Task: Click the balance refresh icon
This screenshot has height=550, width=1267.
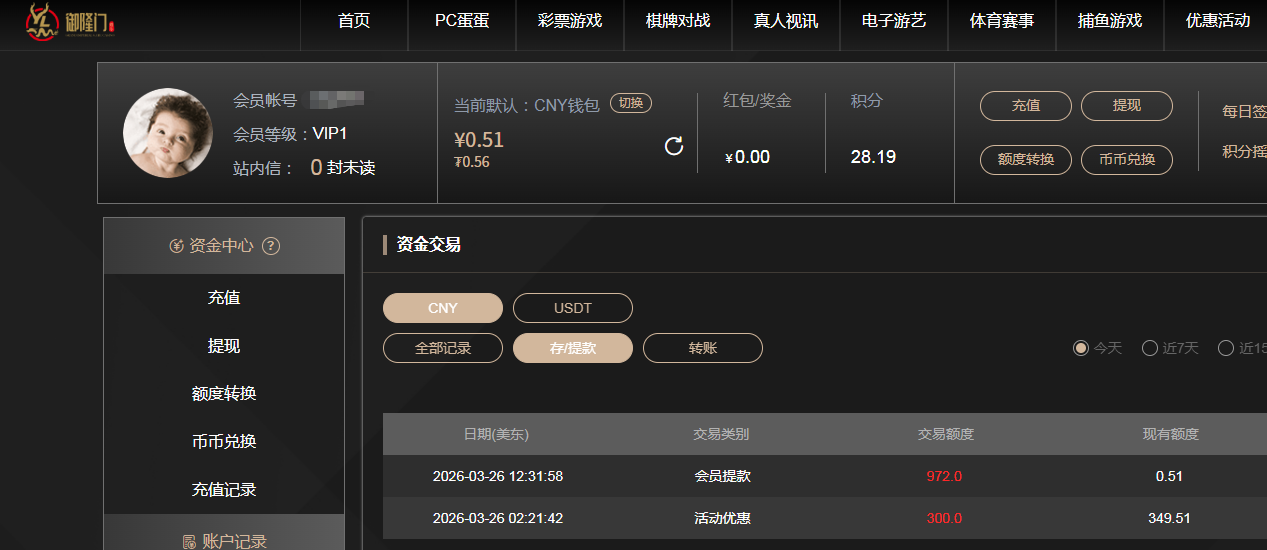Action: click(x=674, y=147)
